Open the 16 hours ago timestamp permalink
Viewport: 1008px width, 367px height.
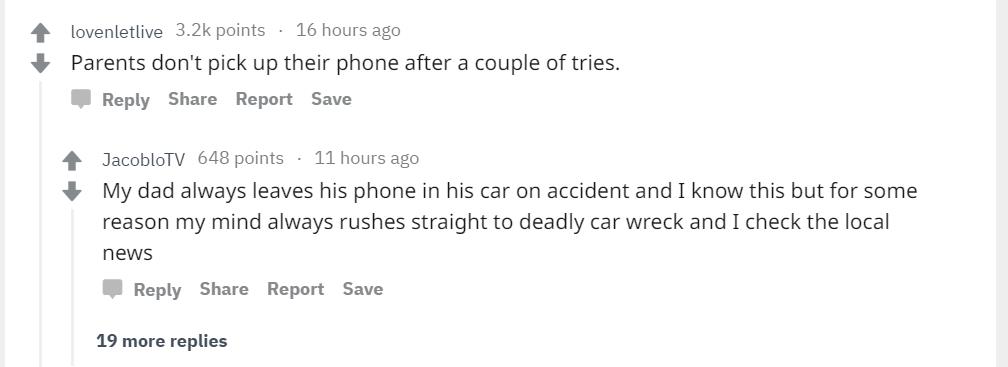[348, 30]
